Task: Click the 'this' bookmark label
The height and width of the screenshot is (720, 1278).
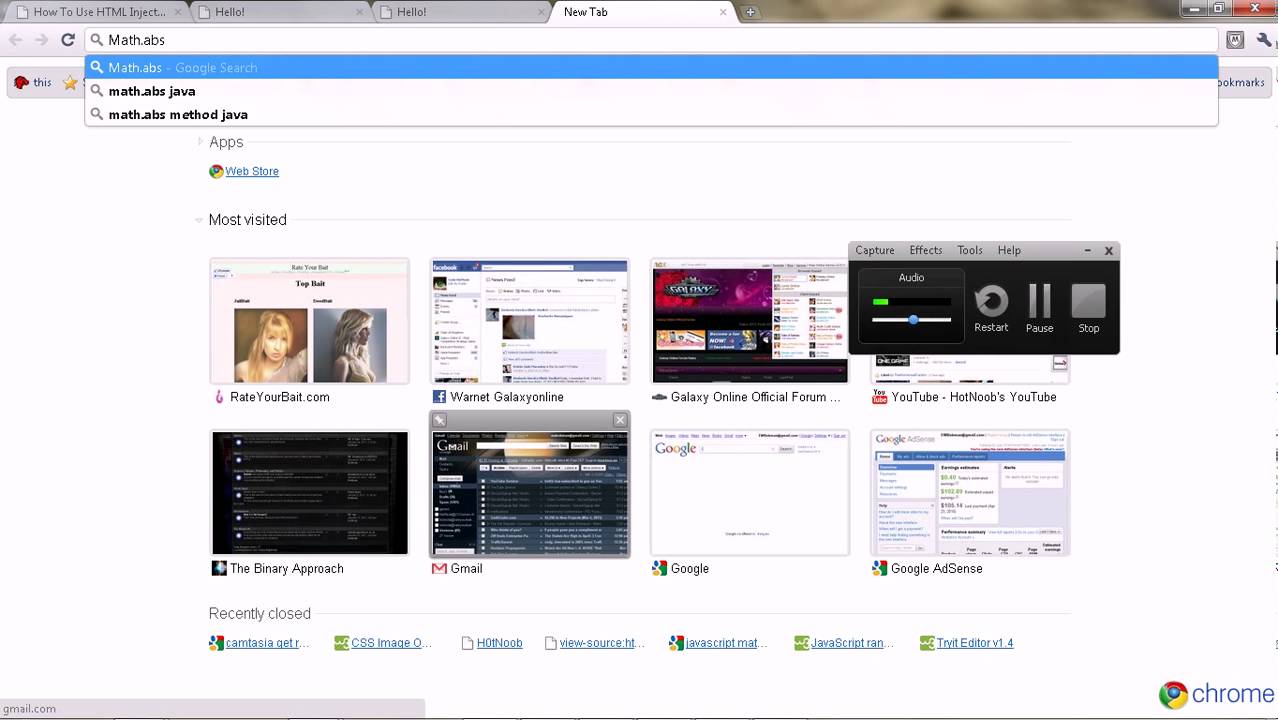Action: 42,83
